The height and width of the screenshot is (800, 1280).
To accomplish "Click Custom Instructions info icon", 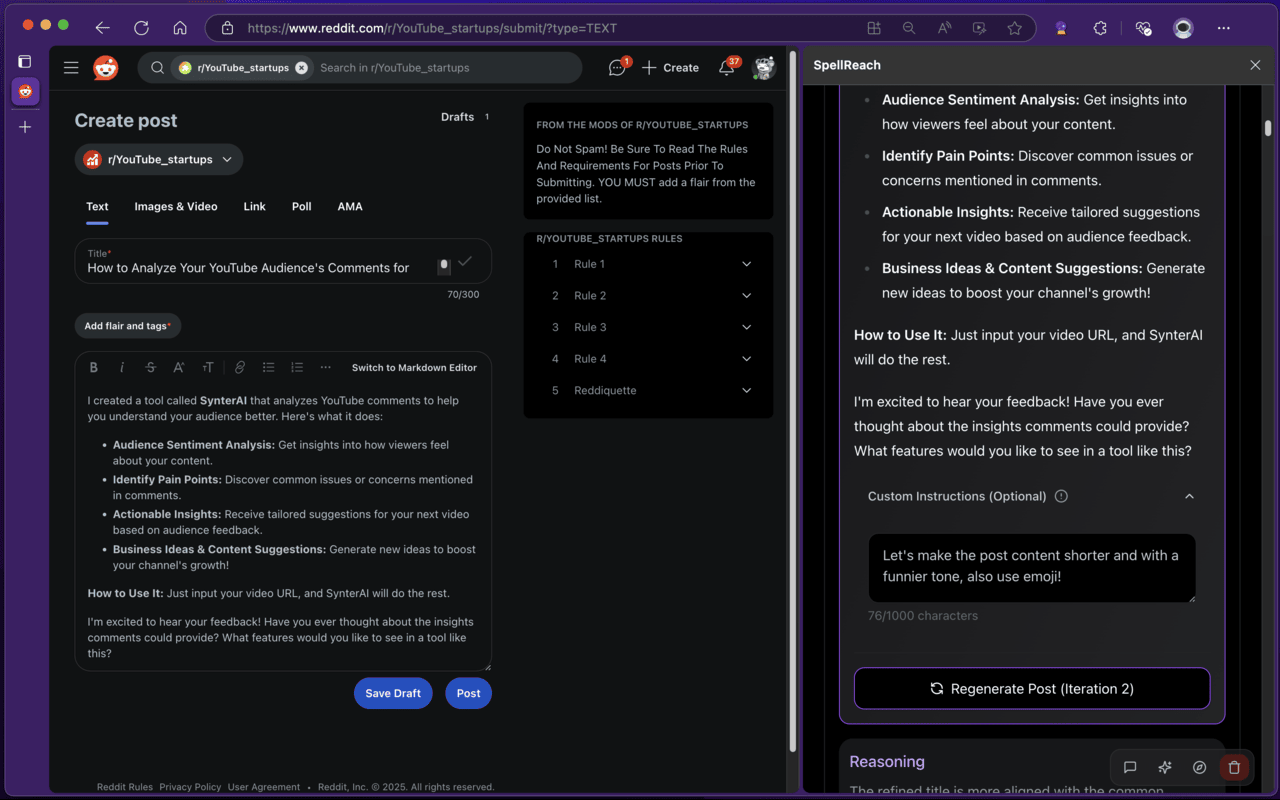I will pyautogui.click(x=1061, y=496).
